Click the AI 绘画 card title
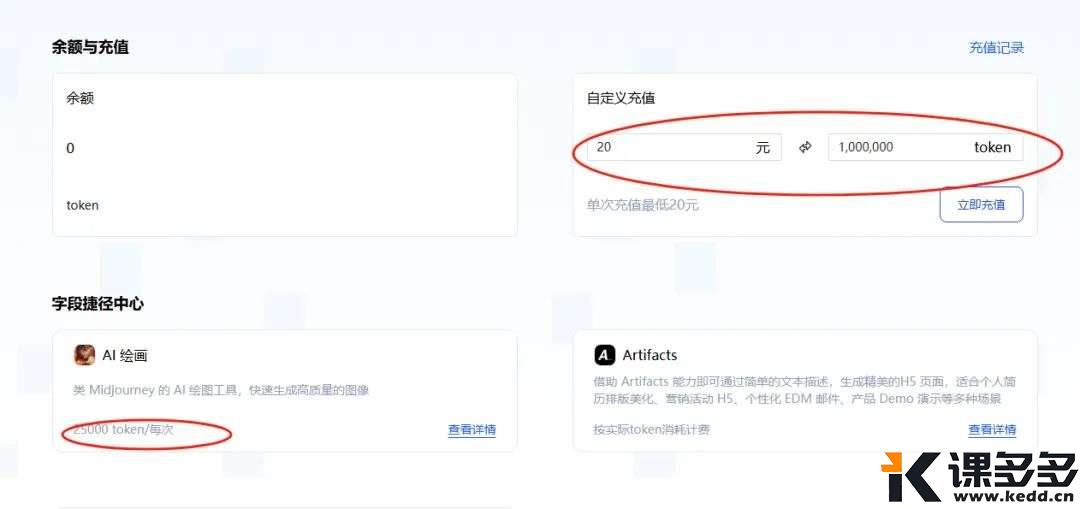 pos(125,355)
